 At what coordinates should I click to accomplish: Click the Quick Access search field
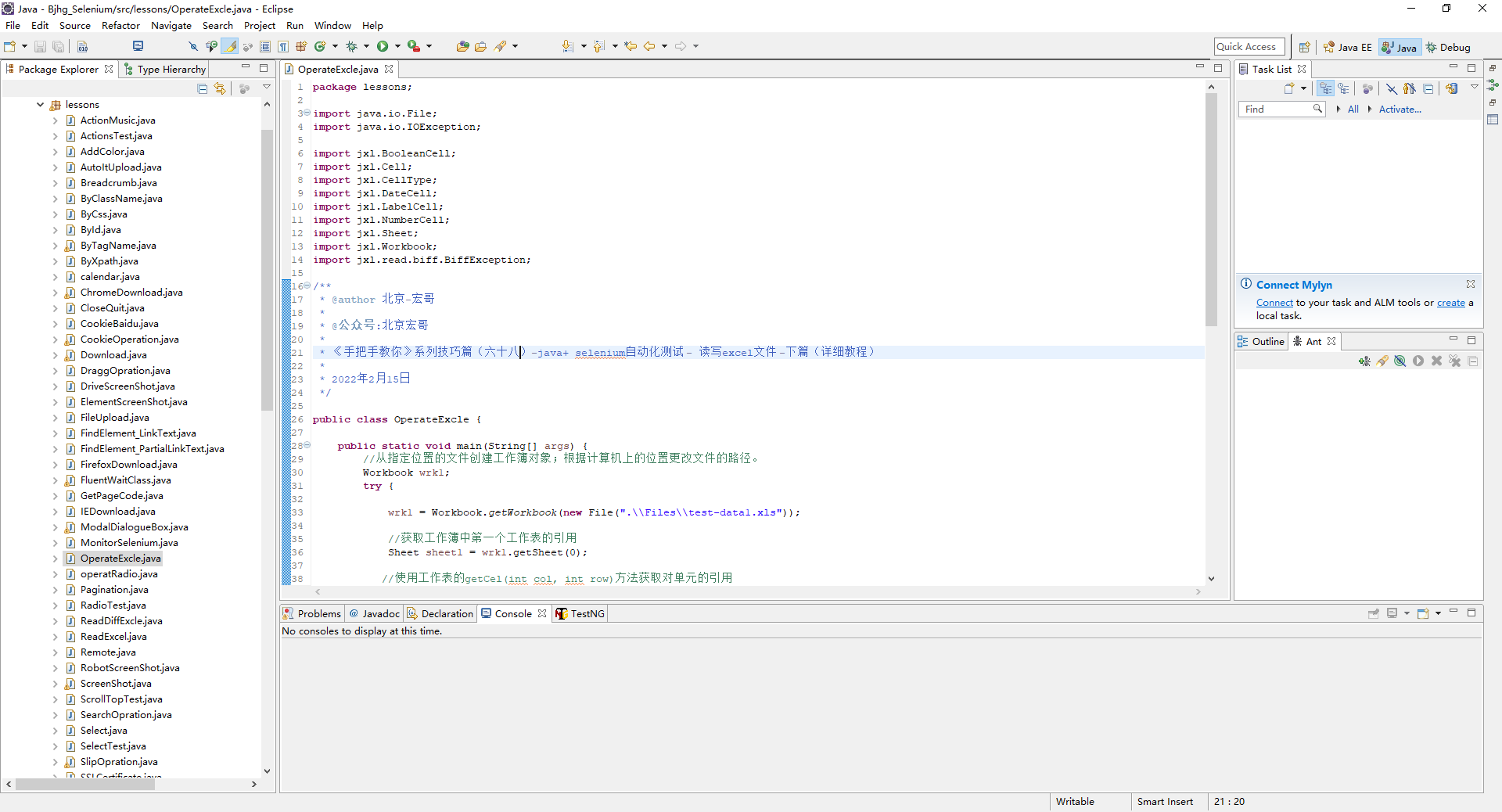(1249, 47)
